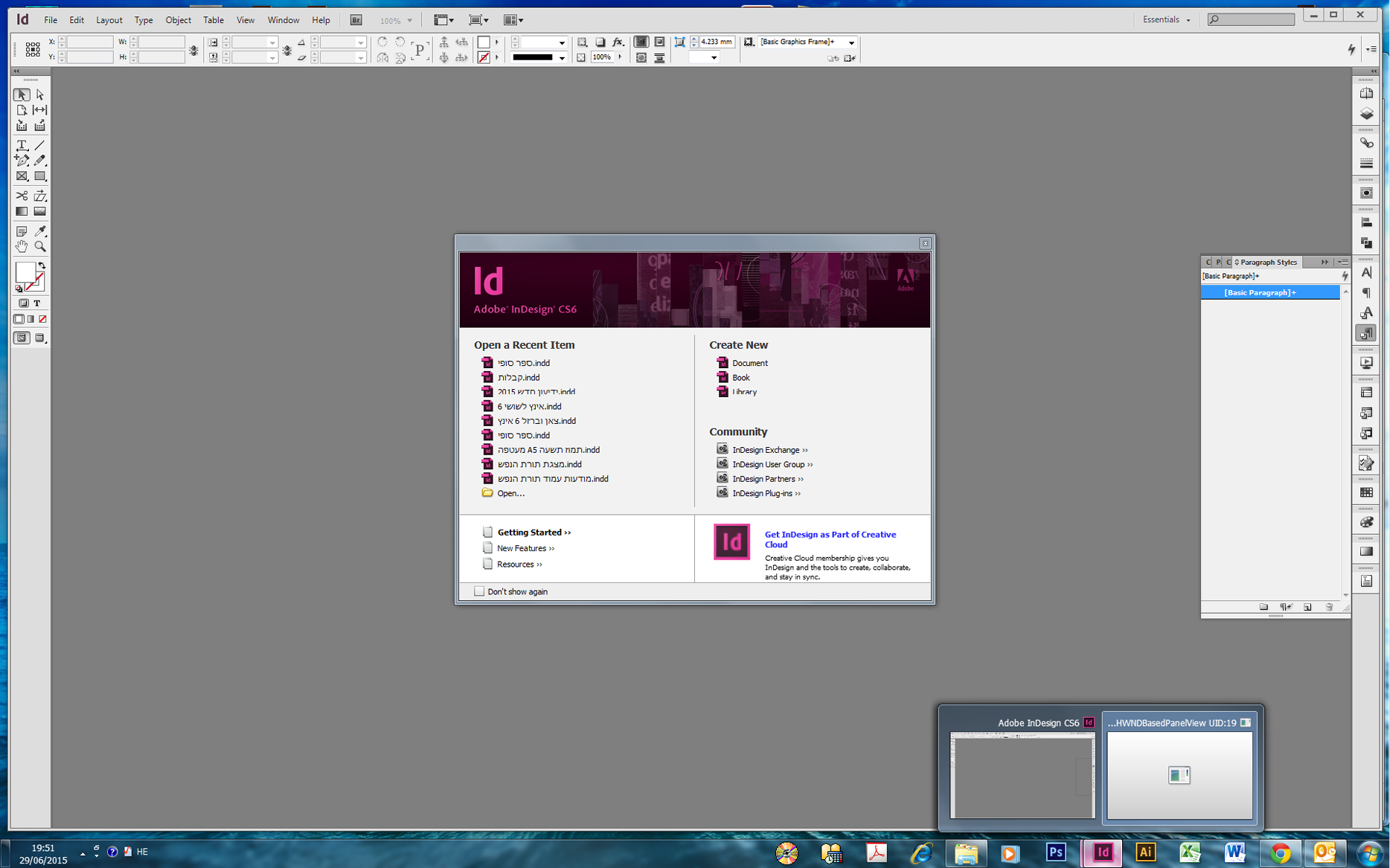Enable the lightning Quick Apply button
Image resolution: width=1390 pixels, height=868 pixels.
pos(1351,49)
